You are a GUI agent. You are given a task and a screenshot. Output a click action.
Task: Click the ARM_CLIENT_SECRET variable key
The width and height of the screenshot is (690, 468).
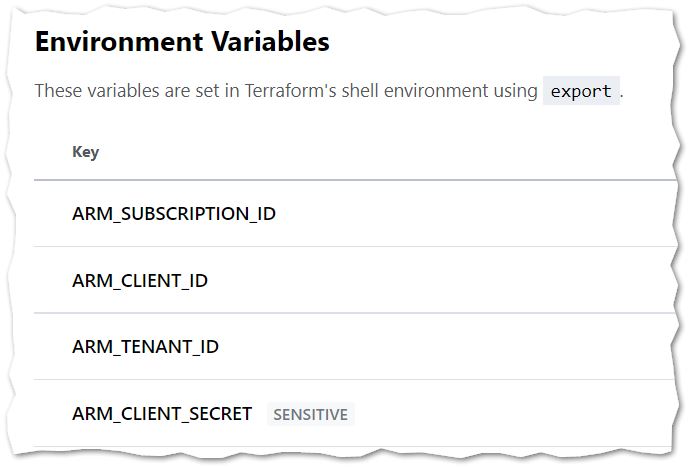point(162,413)
